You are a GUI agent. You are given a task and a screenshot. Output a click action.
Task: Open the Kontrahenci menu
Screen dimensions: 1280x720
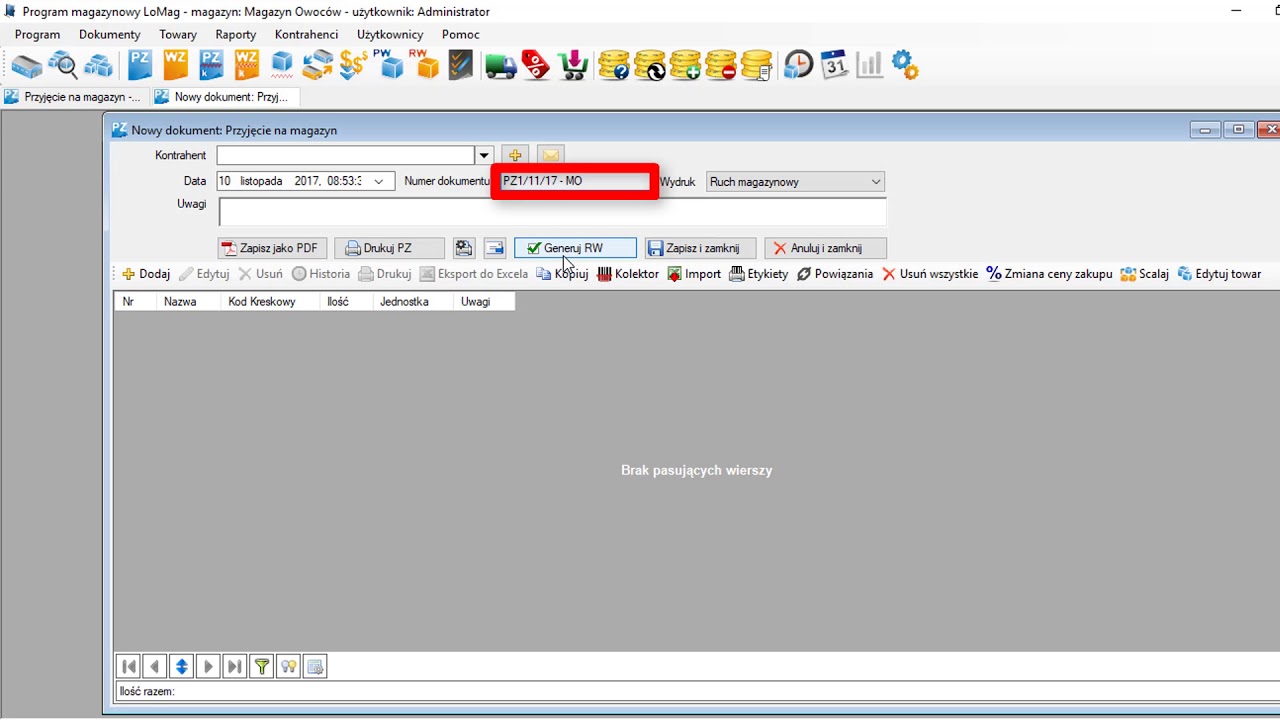coord(306,34)
